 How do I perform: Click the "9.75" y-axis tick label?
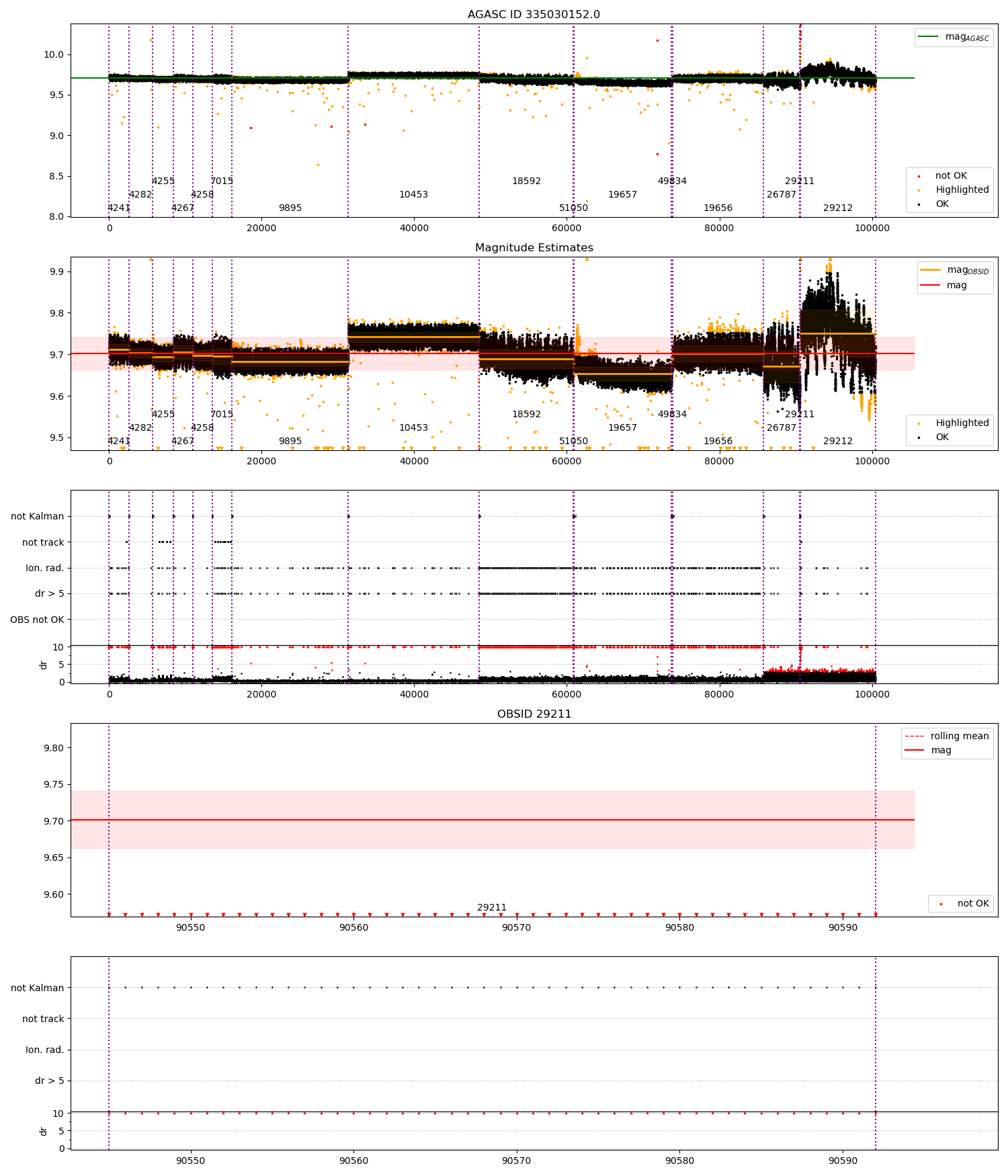click(52, 785)
